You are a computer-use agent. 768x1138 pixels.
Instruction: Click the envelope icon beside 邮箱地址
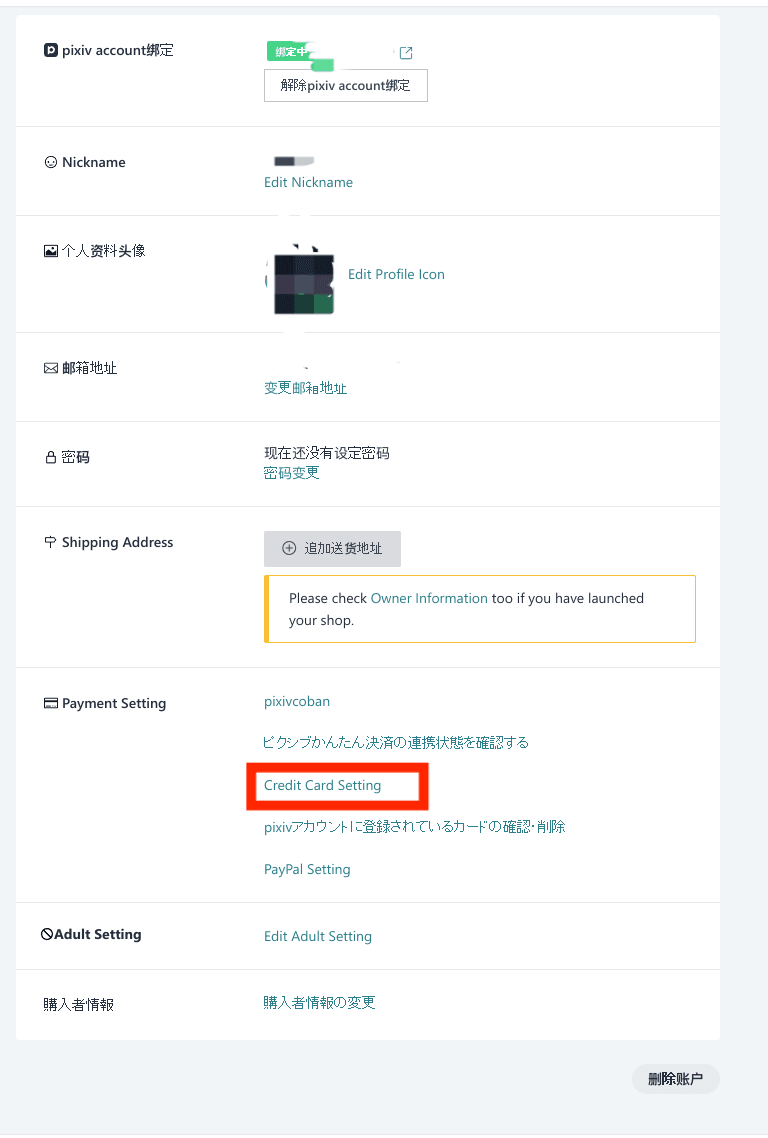51,368
